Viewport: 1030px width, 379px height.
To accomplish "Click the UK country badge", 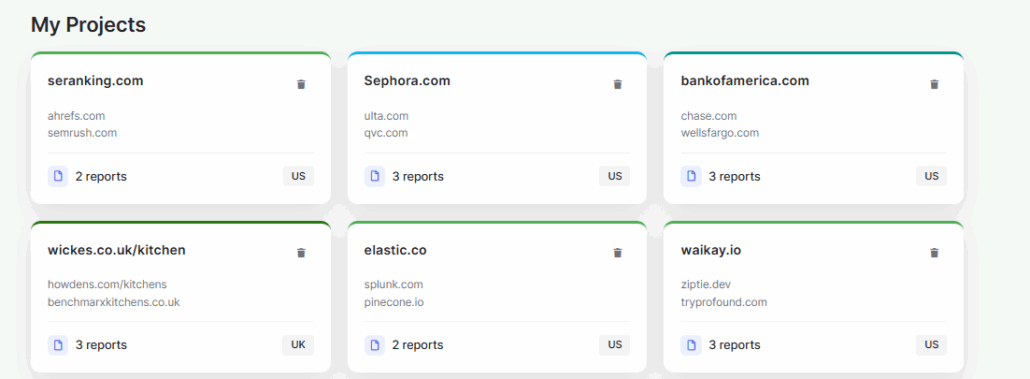I will pyautogui.click(x=298, y=345).
